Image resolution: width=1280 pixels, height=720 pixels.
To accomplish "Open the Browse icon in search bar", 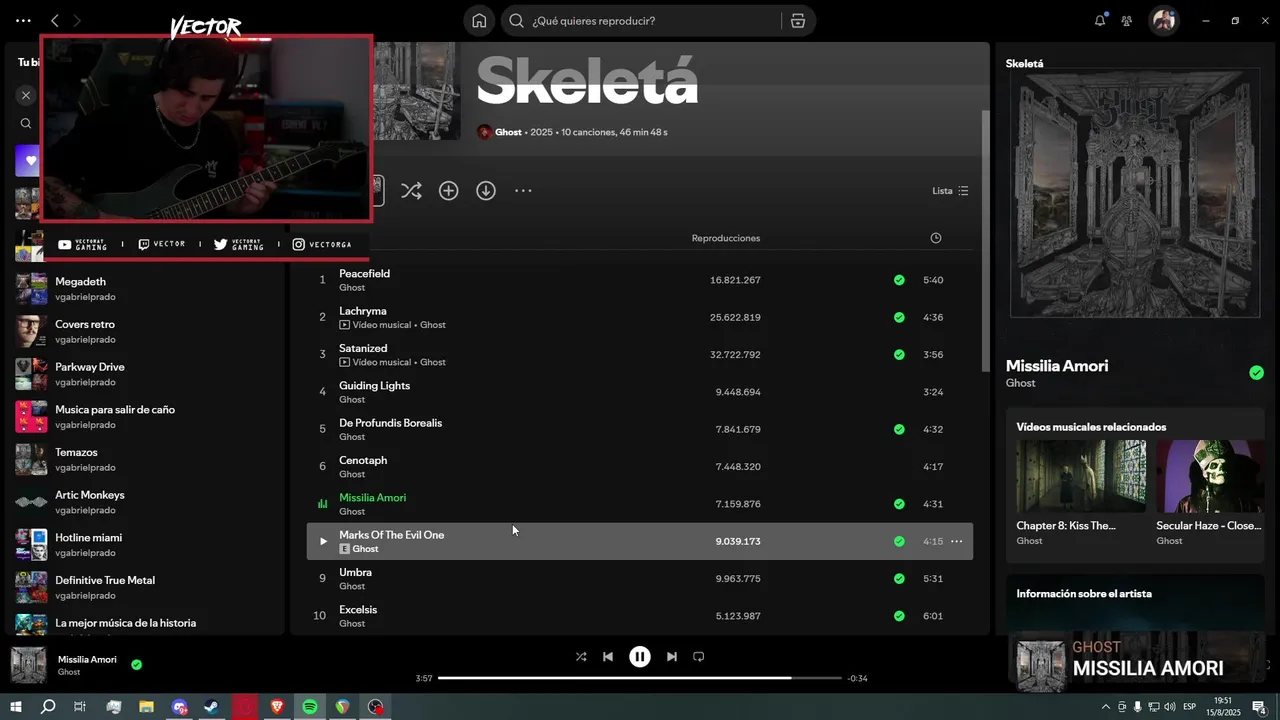I will (x=797, y=21).
